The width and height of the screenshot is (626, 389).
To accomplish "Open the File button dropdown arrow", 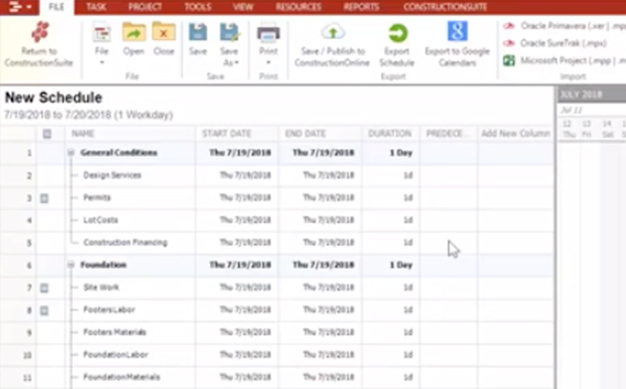I will [101, 62].
